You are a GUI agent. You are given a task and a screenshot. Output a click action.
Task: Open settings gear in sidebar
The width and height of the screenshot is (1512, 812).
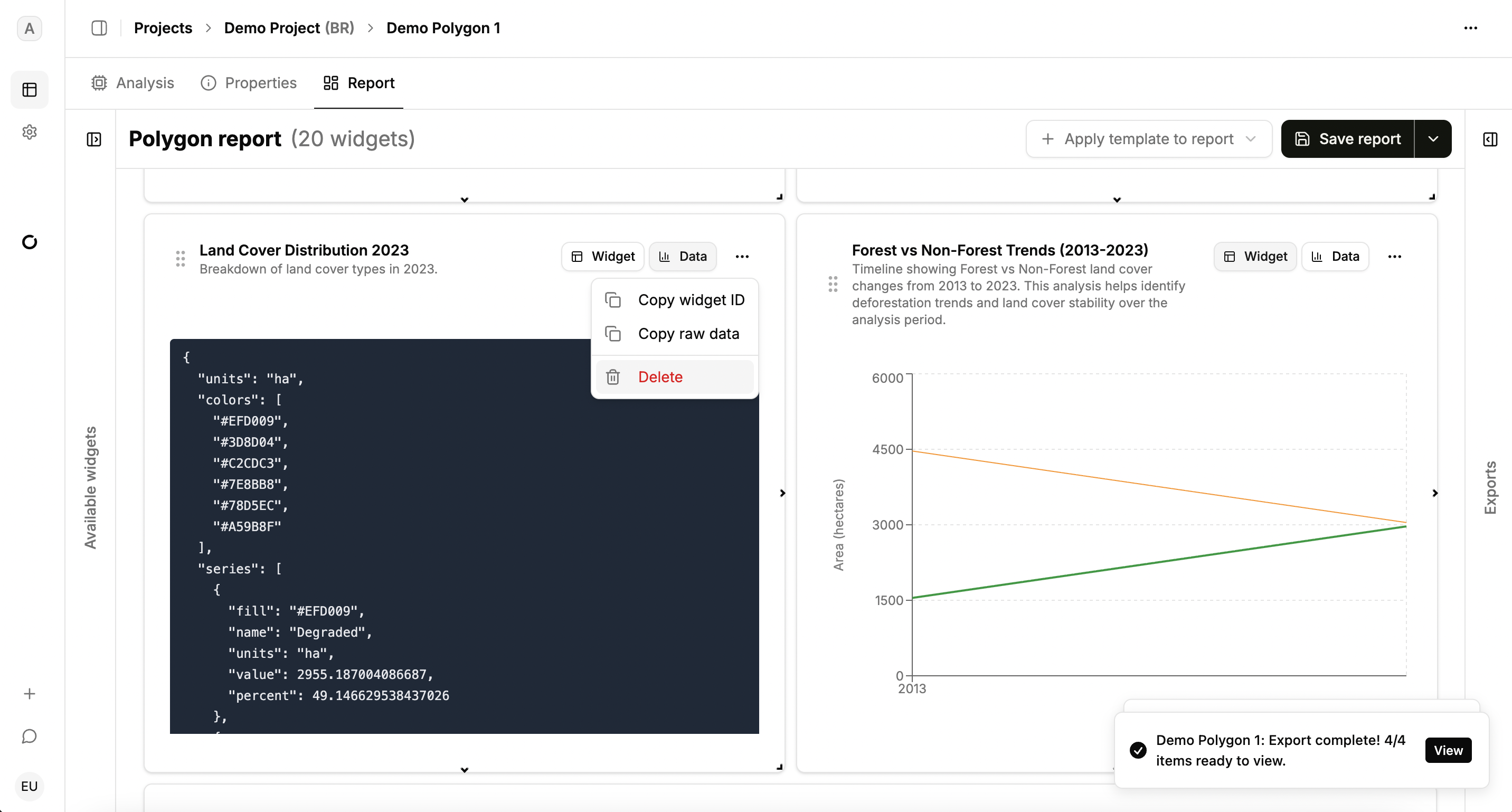(30, 132)
